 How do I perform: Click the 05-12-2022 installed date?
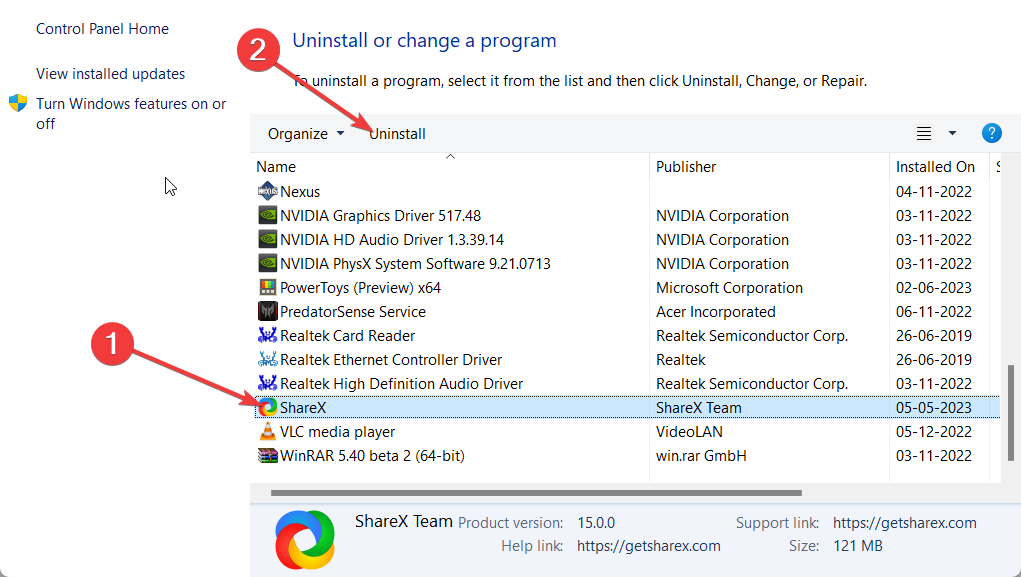pyautogui.click(x=934, y=432)
